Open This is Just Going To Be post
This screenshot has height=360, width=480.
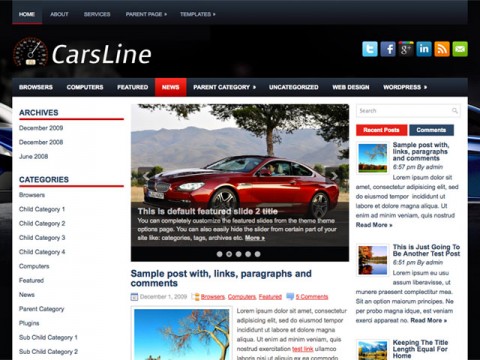click(426, 250)
